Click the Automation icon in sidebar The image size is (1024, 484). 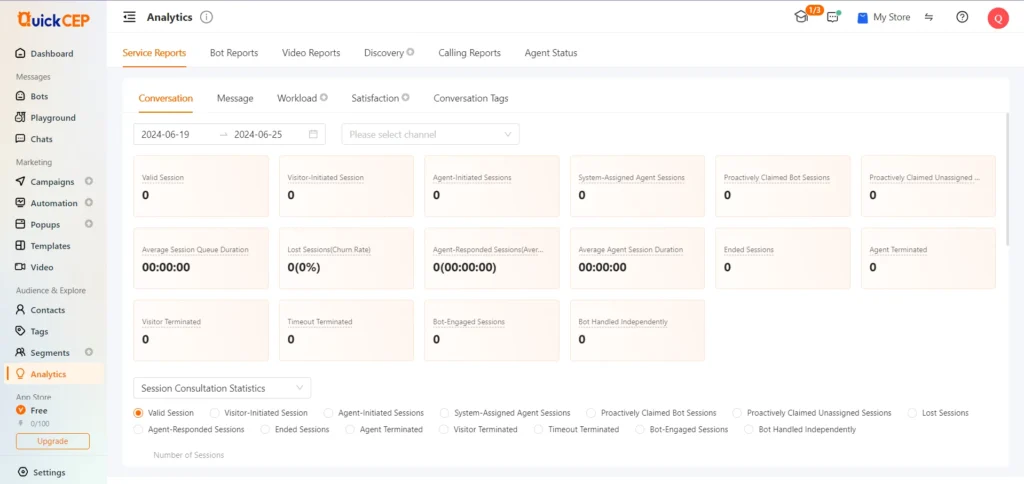coord(20,203)
